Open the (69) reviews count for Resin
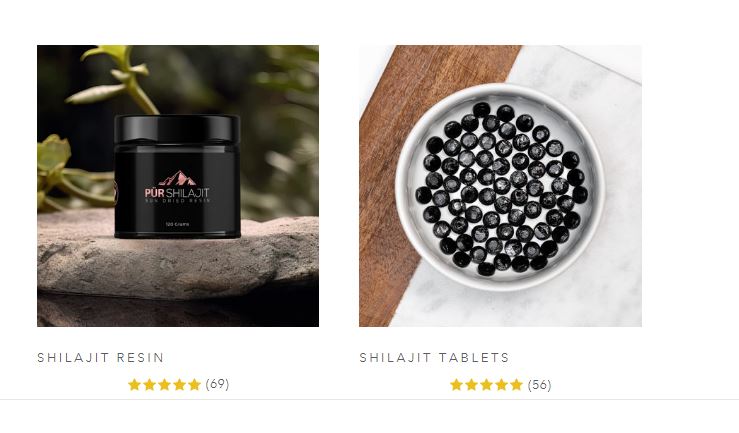Screen dimensions: 739x433 (217, 384)
